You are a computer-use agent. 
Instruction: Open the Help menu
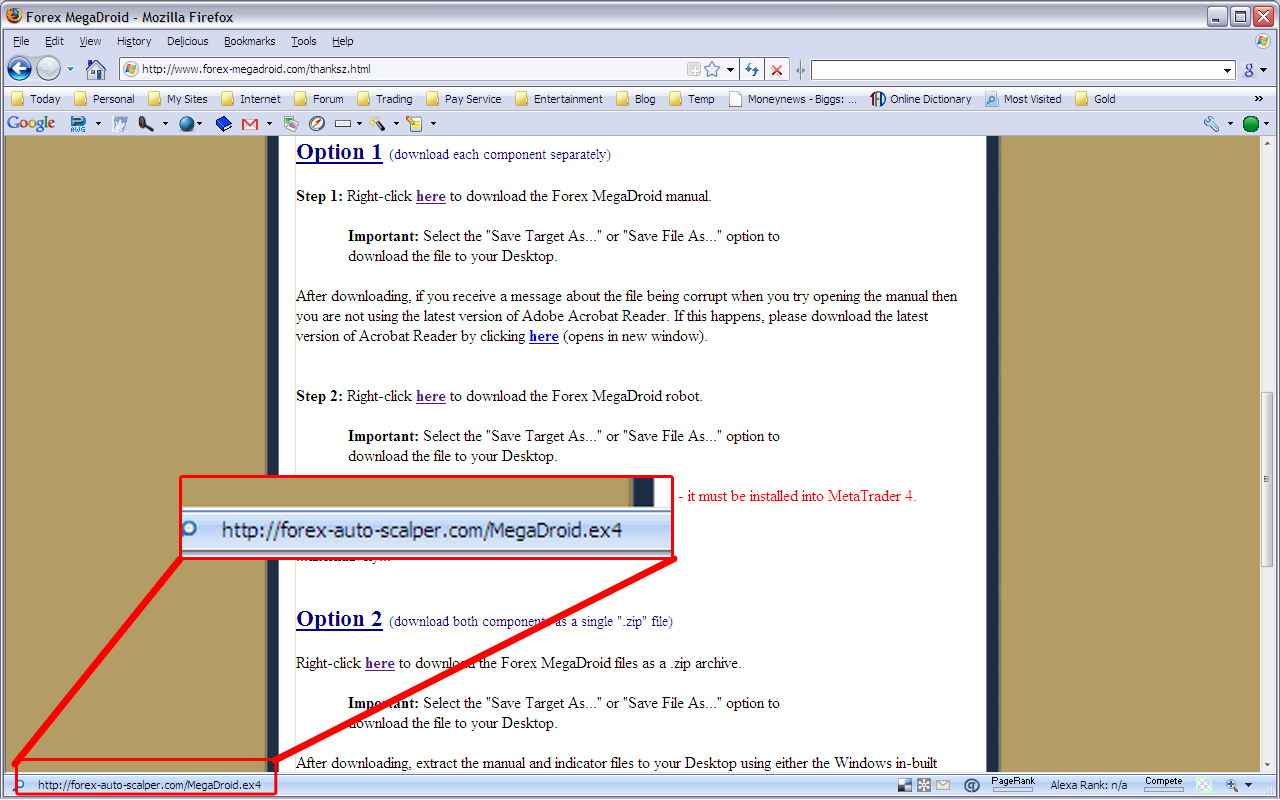[343, 41]
